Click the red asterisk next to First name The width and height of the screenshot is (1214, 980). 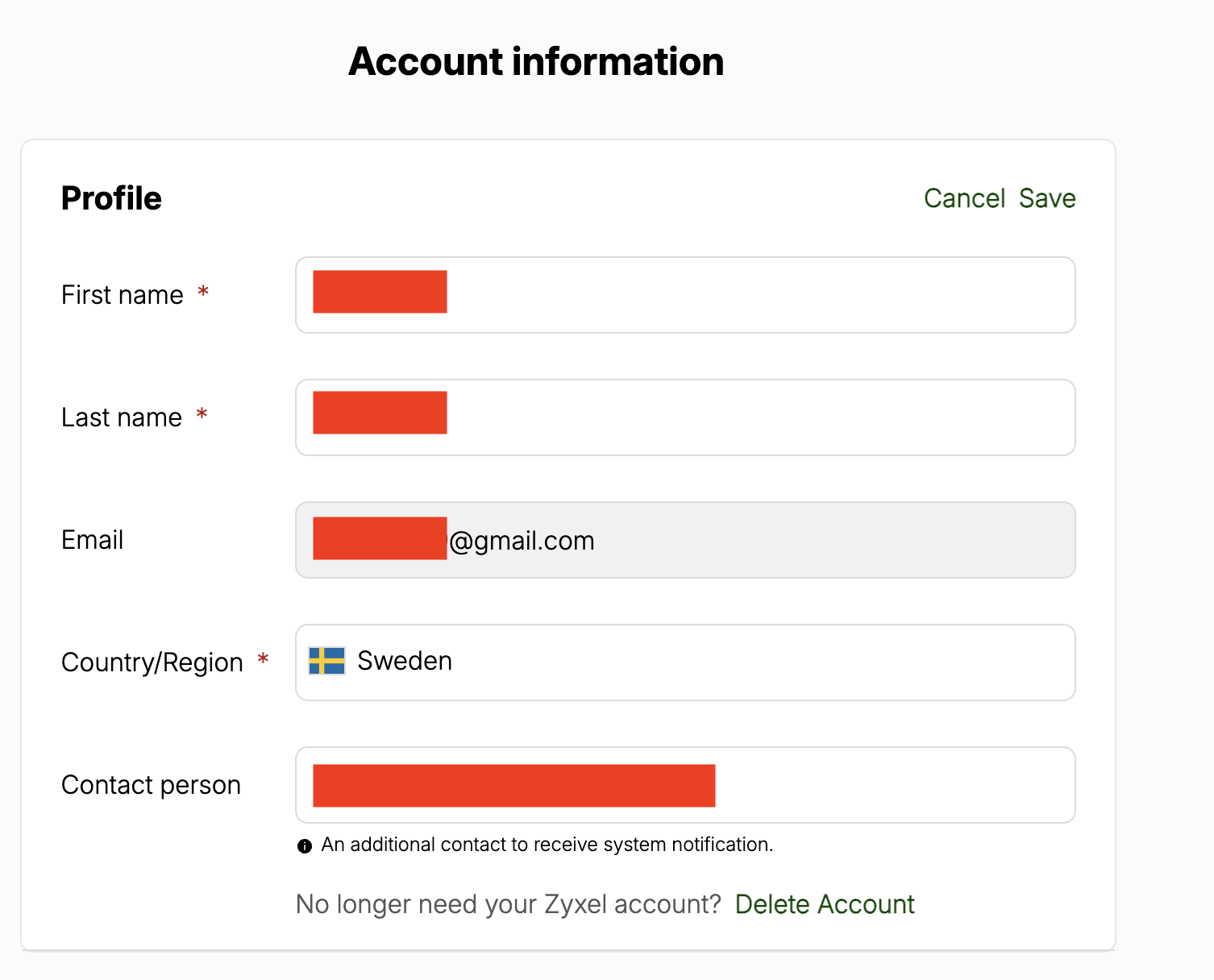pos(203,291)
